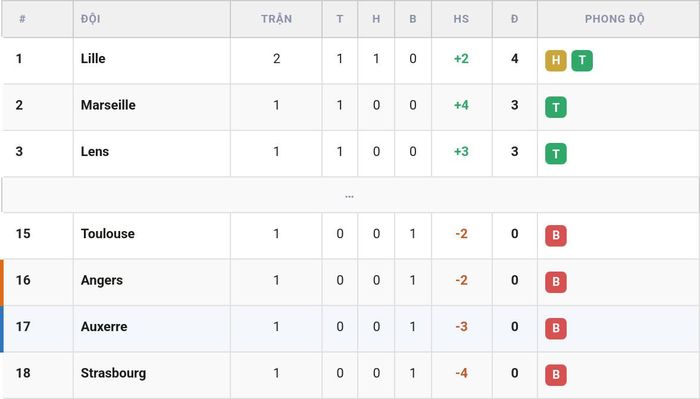Click Lille's yellow H draw badge
Viewport: 700px width, 399px height.
(x=555, y=60)
